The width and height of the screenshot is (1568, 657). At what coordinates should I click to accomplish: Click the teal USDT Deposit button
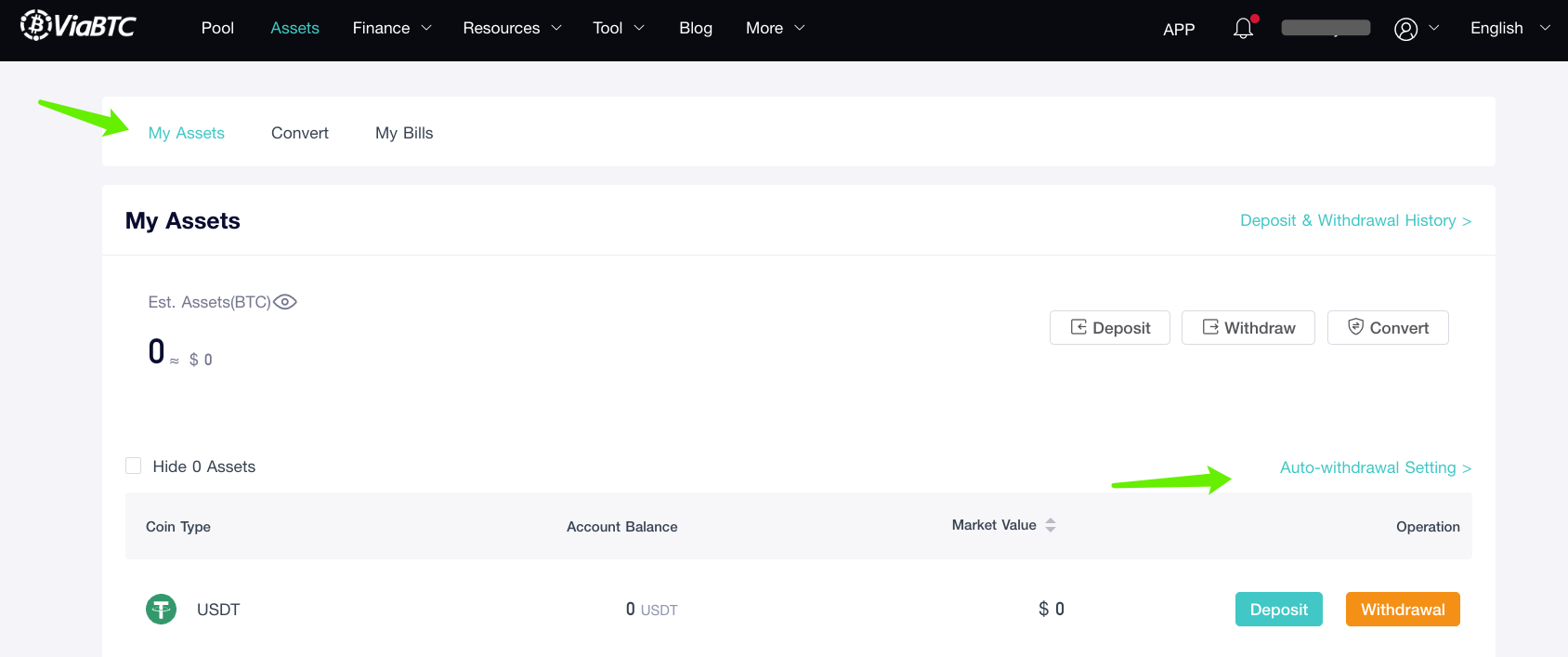pyautogui.click(x=1279, y=610)
